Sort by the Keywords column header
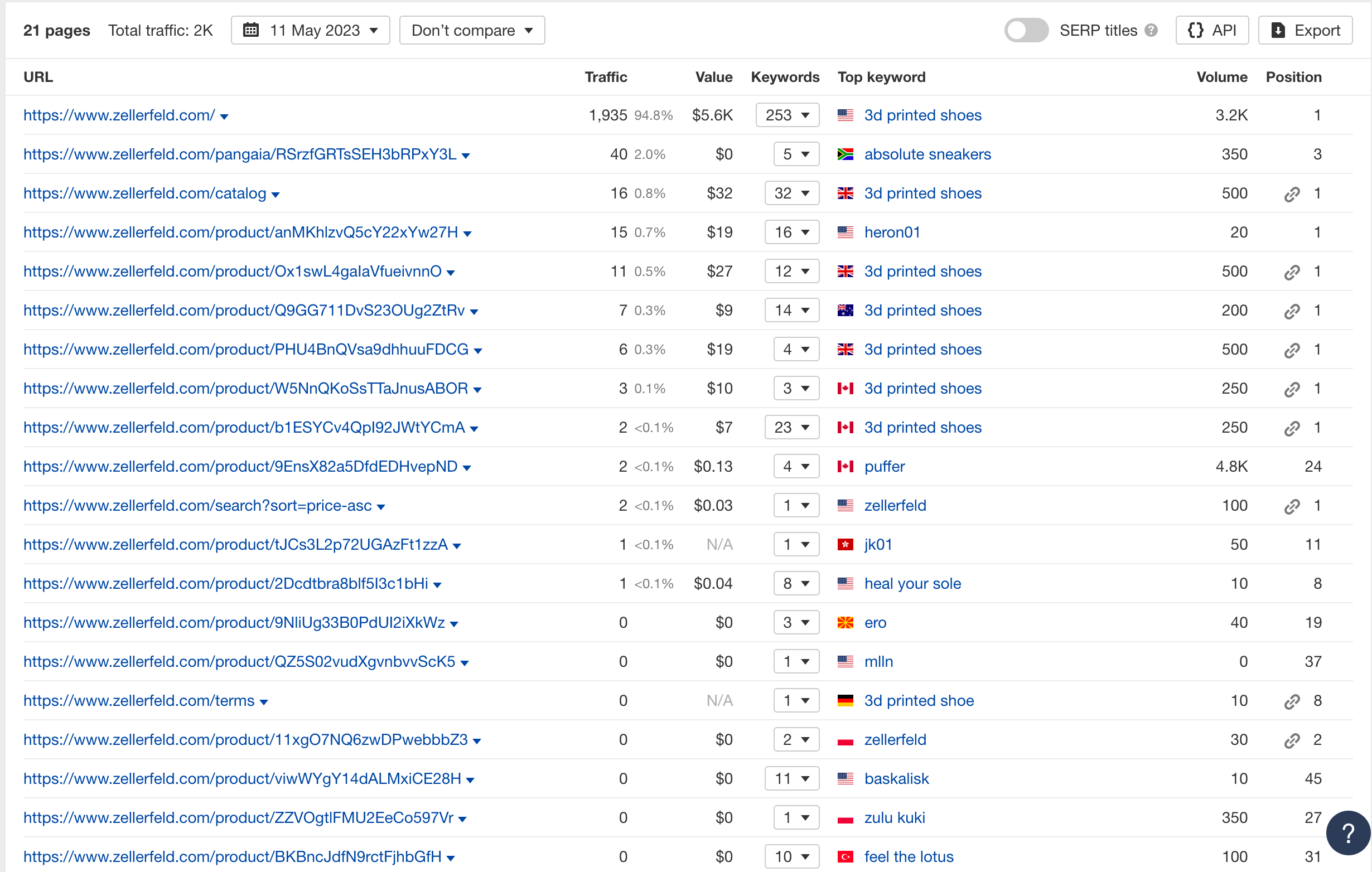This screenshot has height=872, width=1372. 785,77
